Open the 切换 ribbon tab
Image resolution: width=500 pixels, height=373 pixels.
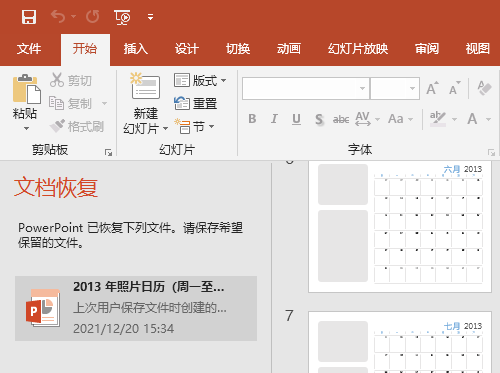[x=238, y=49]
